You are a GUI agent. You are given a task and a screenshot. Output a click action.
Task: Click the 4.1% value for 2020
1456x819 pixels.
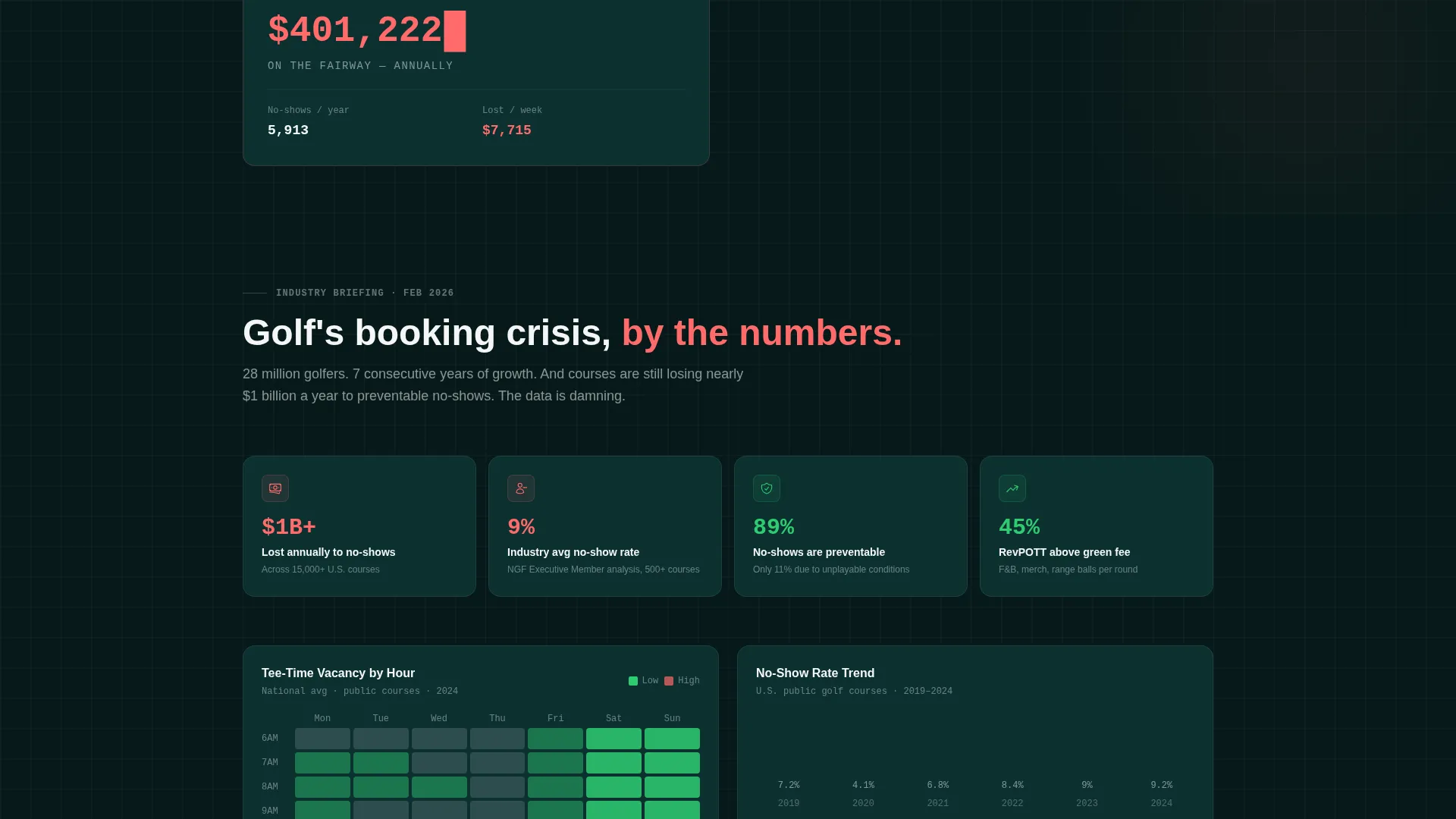click(x=863, y=786)
